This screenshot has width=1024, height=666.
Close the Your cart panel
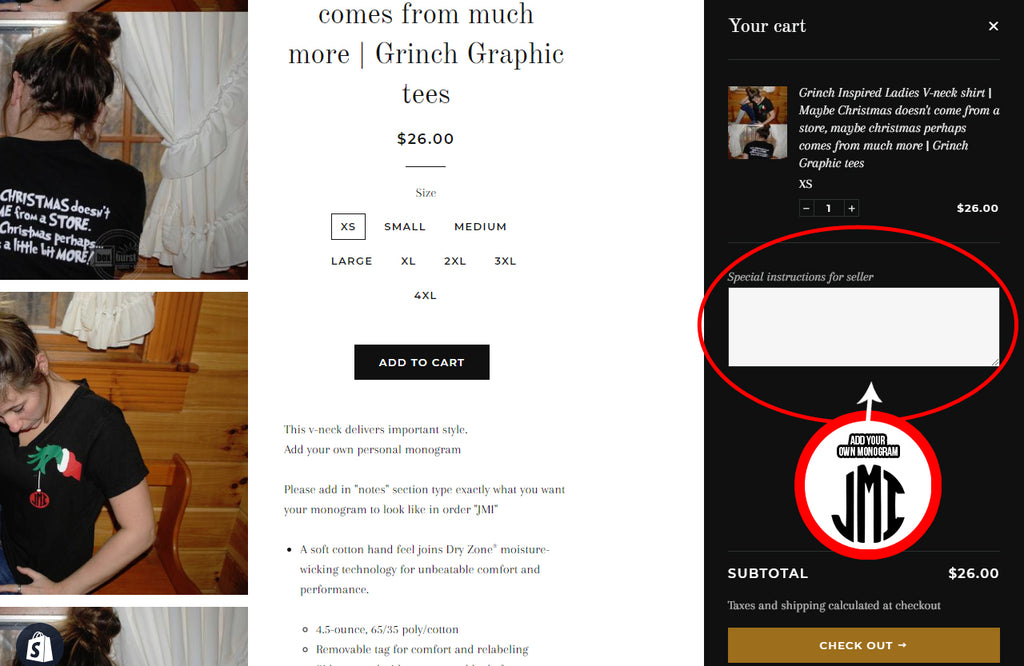tap(993, 26)
